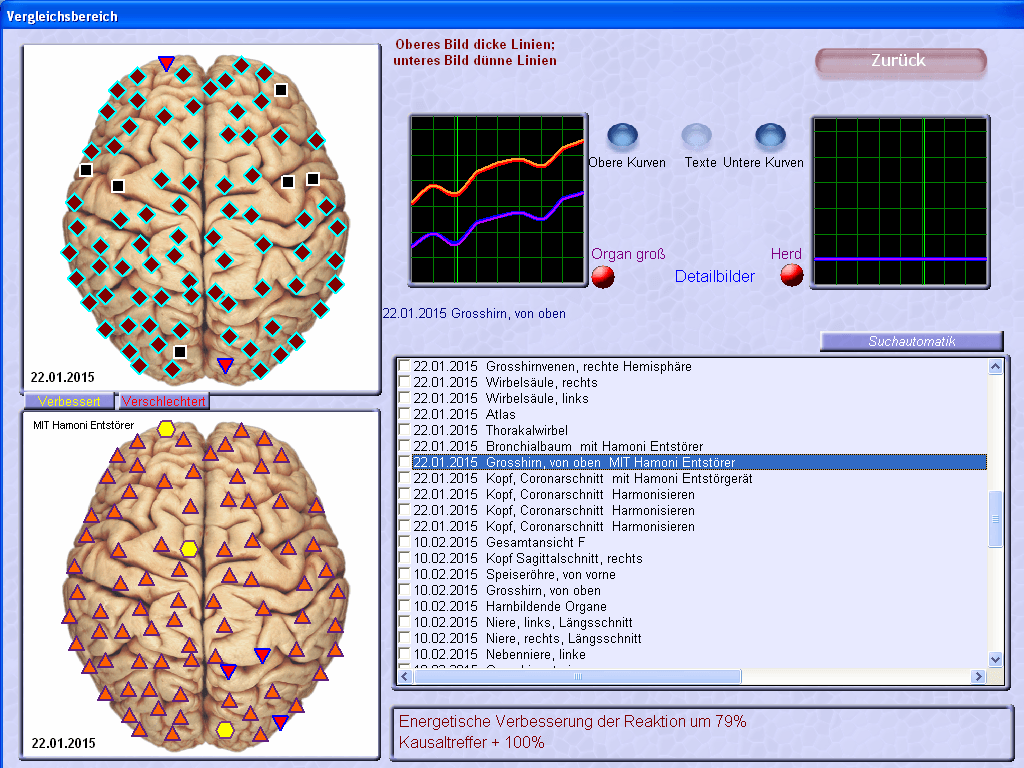Click red inverted triangle at lower-right of lower brain
This screenshot has height=768, width=1024.
click(x=280, y=722)
